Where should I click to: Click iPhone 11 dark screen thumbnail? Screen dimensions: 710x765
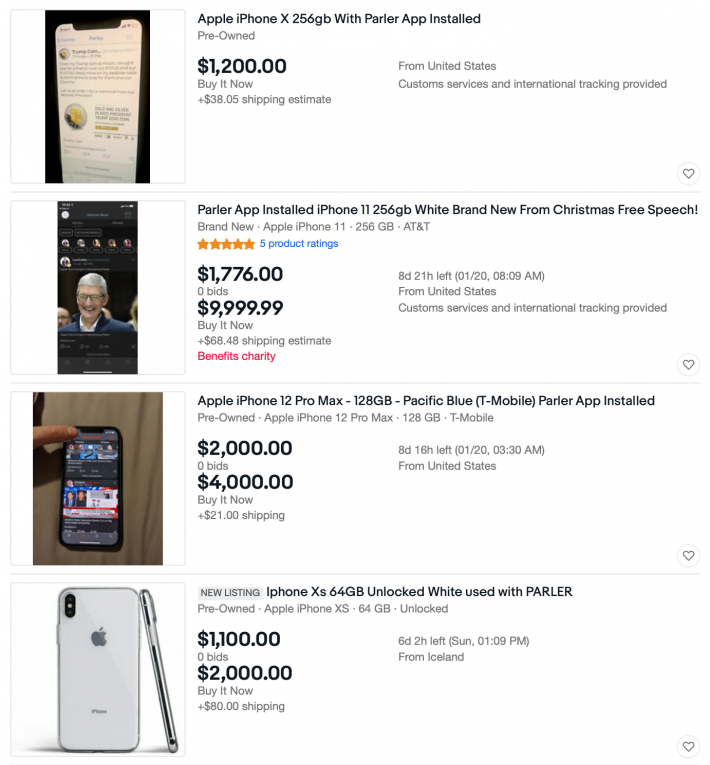pos(98,288)
